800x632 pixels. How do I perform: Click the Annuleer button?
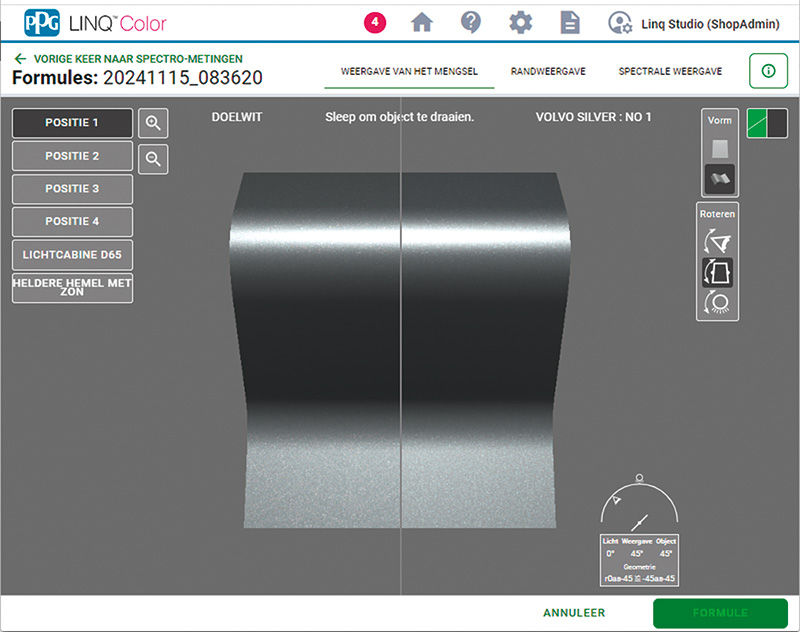(x=574, y=613)
